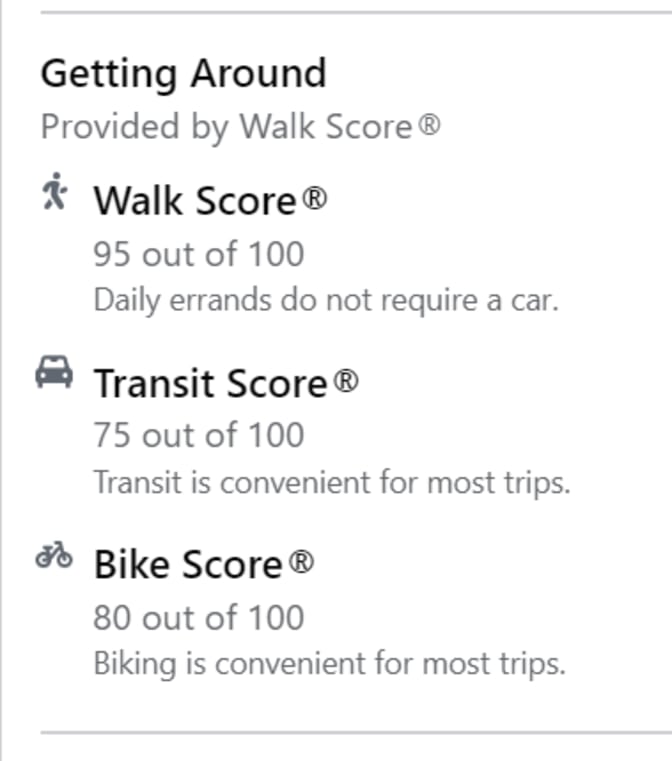Select the '95 out of 100' rating
672x761 pixels.
click(x=198, y=254)
